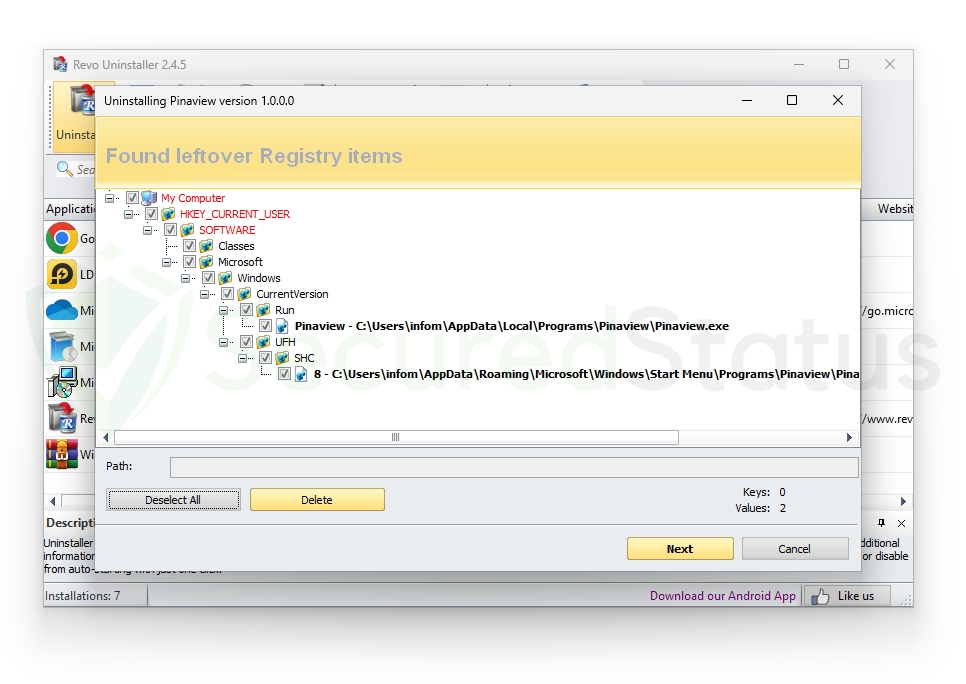Image resolution: width=966 pixels, height=684 pixels.
Task: Select the Classes tree item label
Action: point(236,246)
